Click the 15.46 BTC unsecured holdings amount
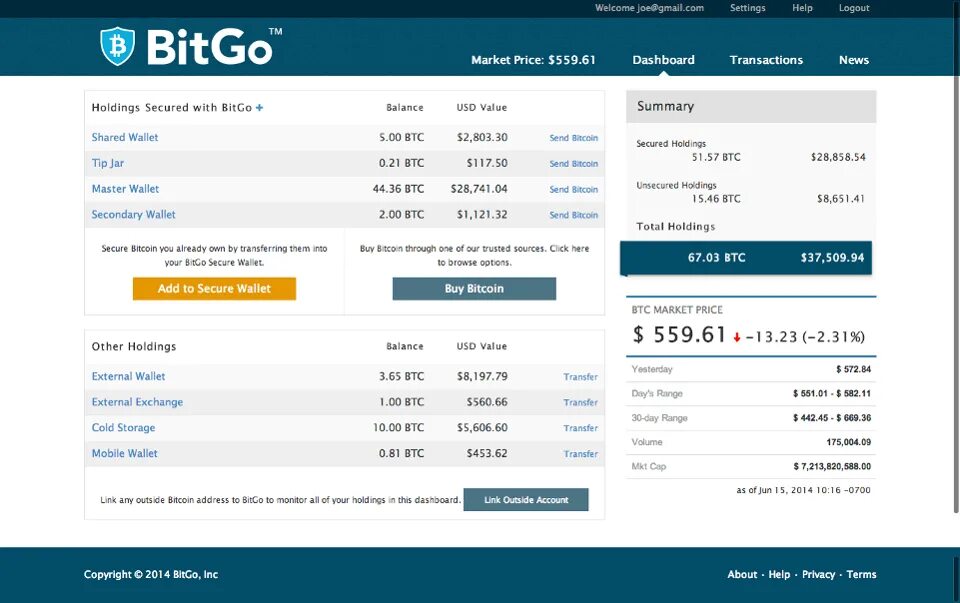Screen dimensions: 960x603 pyautogui.click(x=716, y=198)
